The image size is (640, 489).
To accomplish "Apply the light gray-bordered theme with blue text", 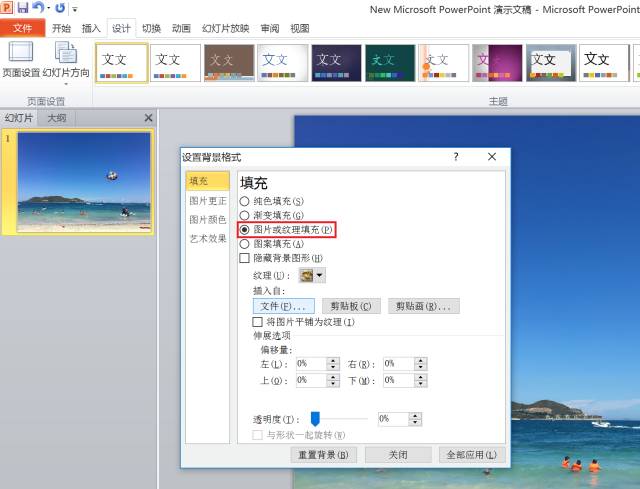I will click(282, 63).
